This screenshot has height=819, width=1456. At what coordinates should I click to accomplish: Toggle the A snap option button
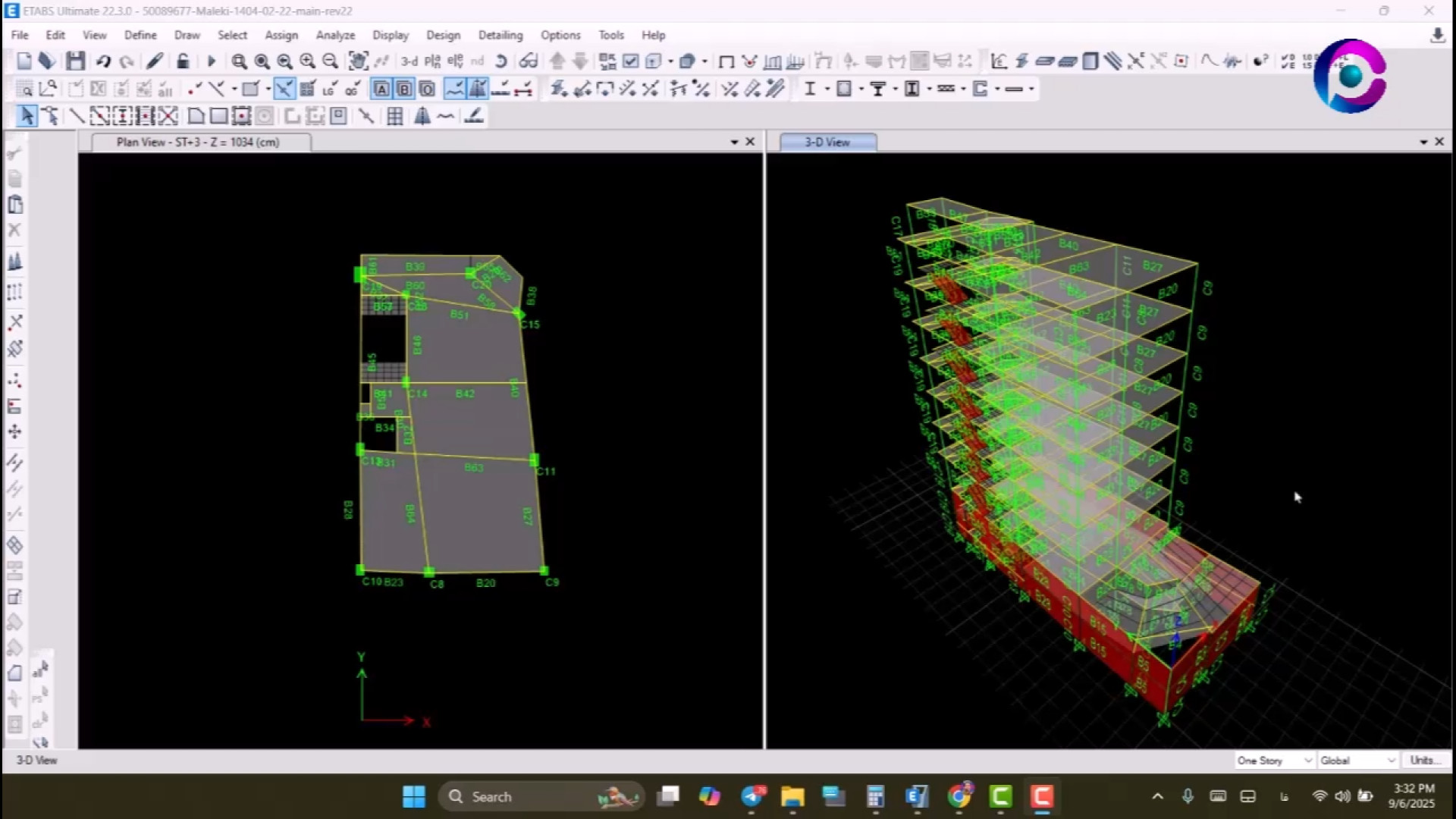(381, 89)
